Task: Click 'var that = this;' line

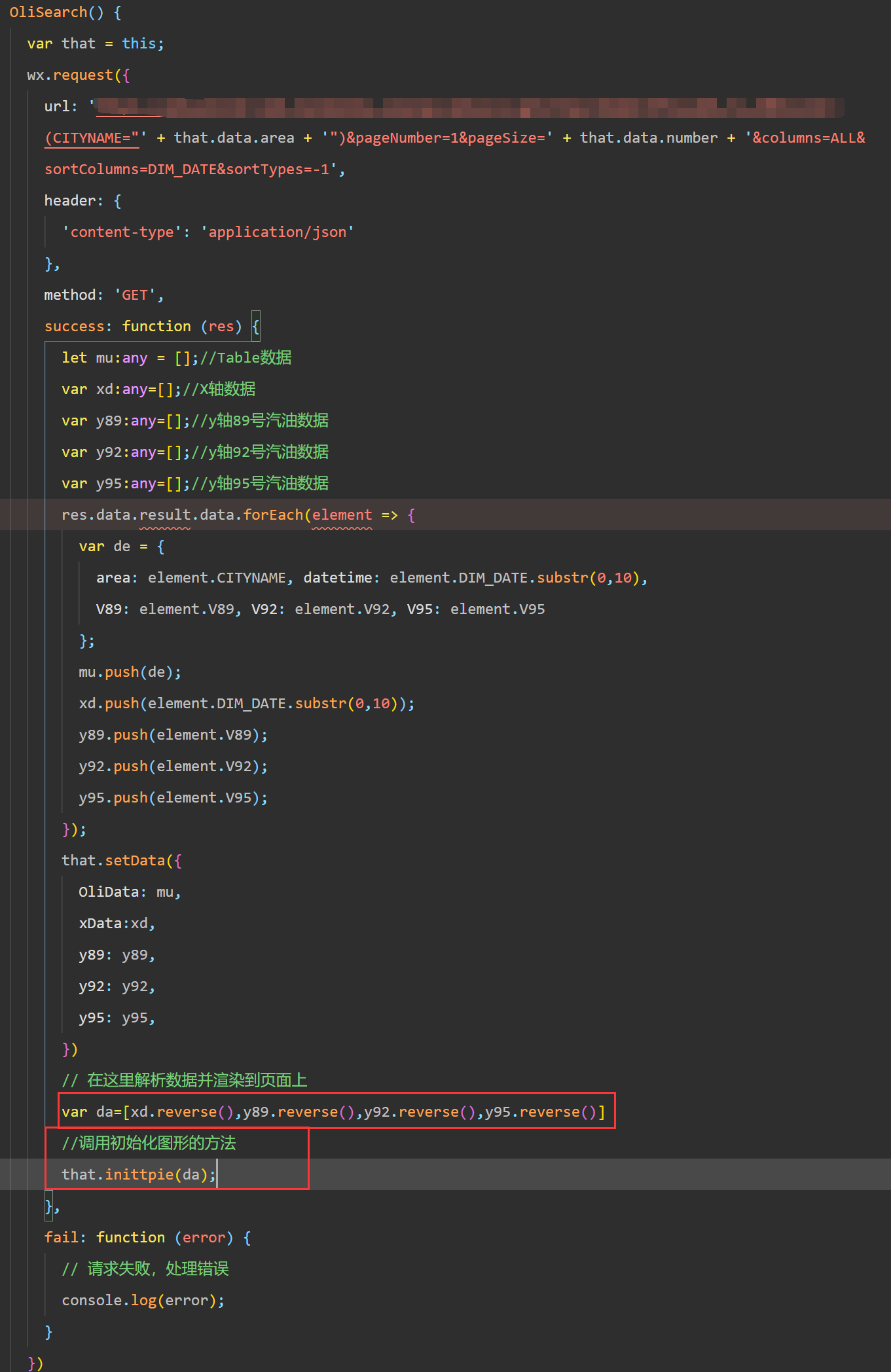Action: pyautogui.click(x=96, y=44)
